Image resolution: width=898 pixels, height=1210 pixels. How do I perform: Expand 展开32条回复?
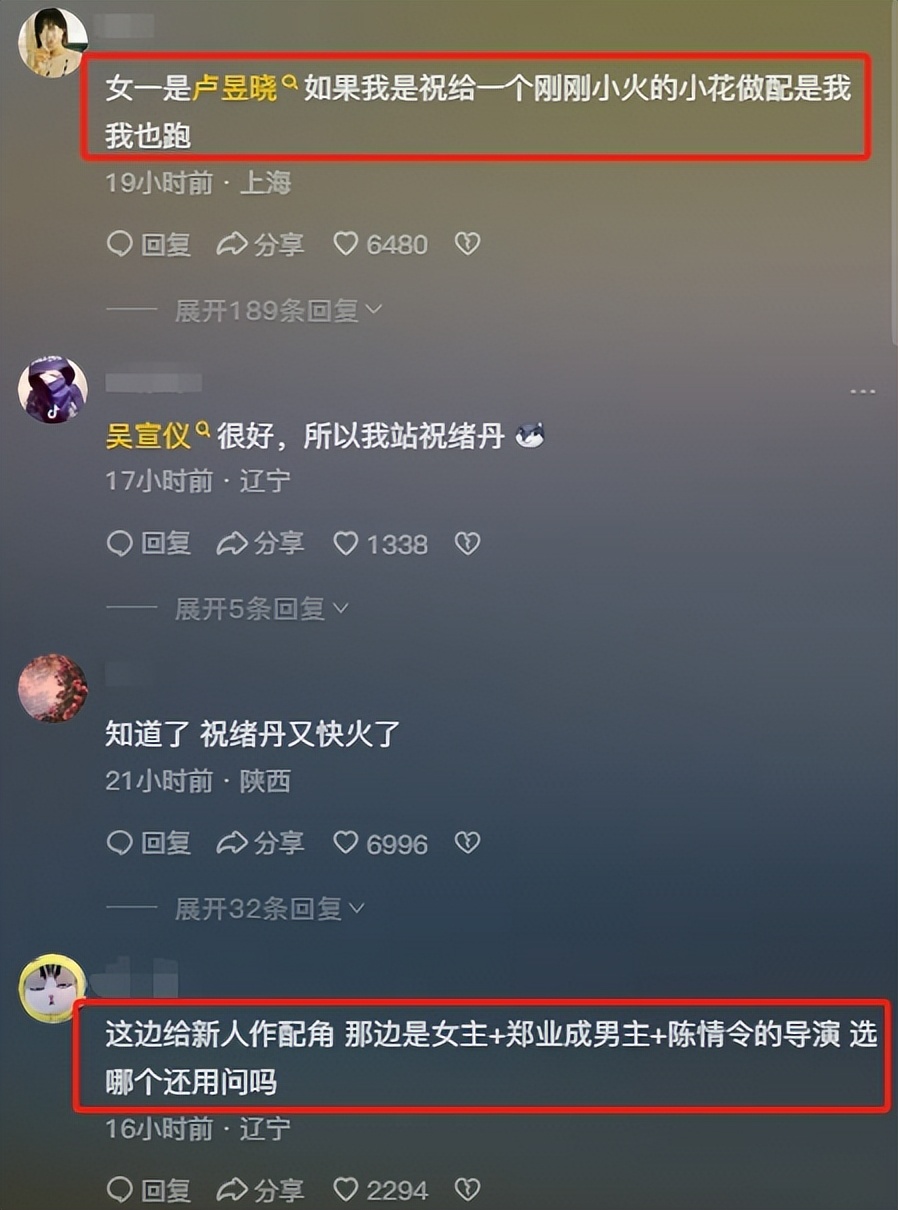coord(270,908)
